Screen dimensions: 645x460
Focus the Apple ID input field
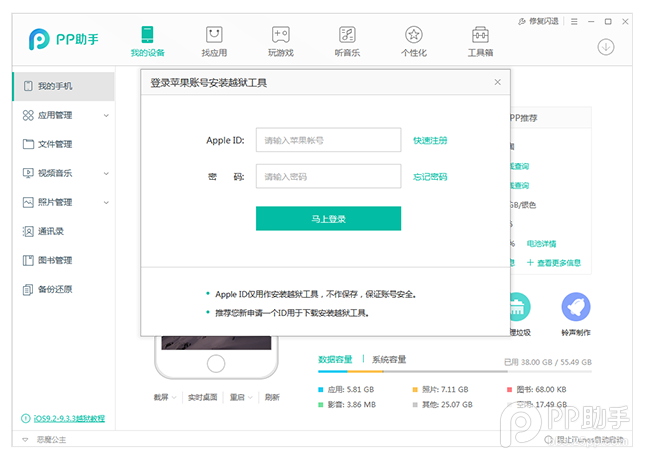[x=328, y=140]
